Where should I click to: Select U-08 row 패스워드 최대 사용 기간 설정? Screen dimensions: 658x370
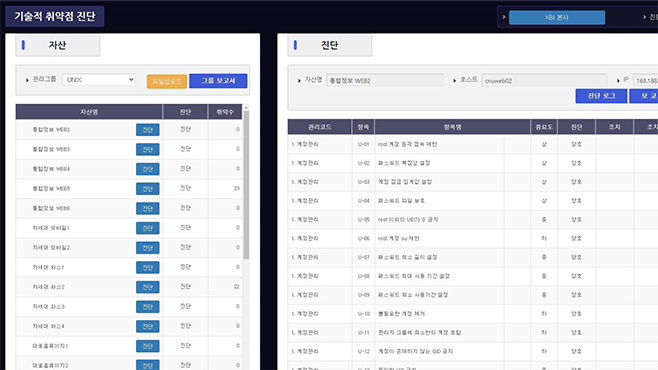[x=473, y=276]
